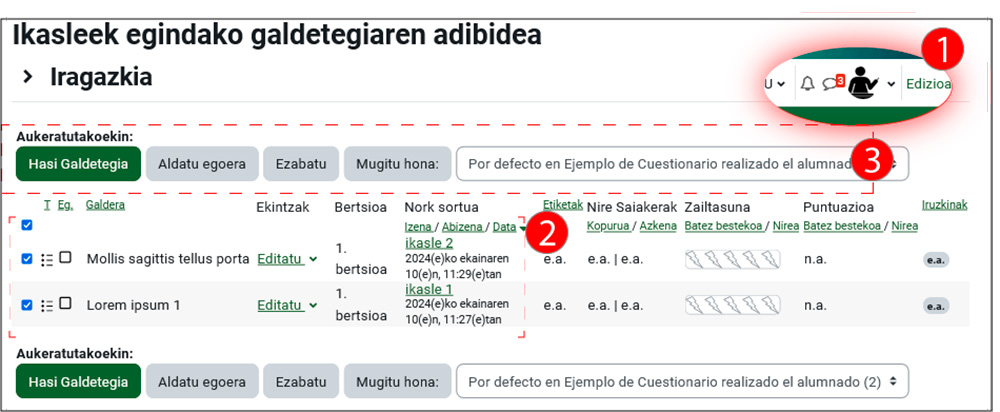The width and height of the screenshot is (1000, 412).
Task: Click difficulty rating icons for Mollis sagittis
Action: tap(732, 260)
